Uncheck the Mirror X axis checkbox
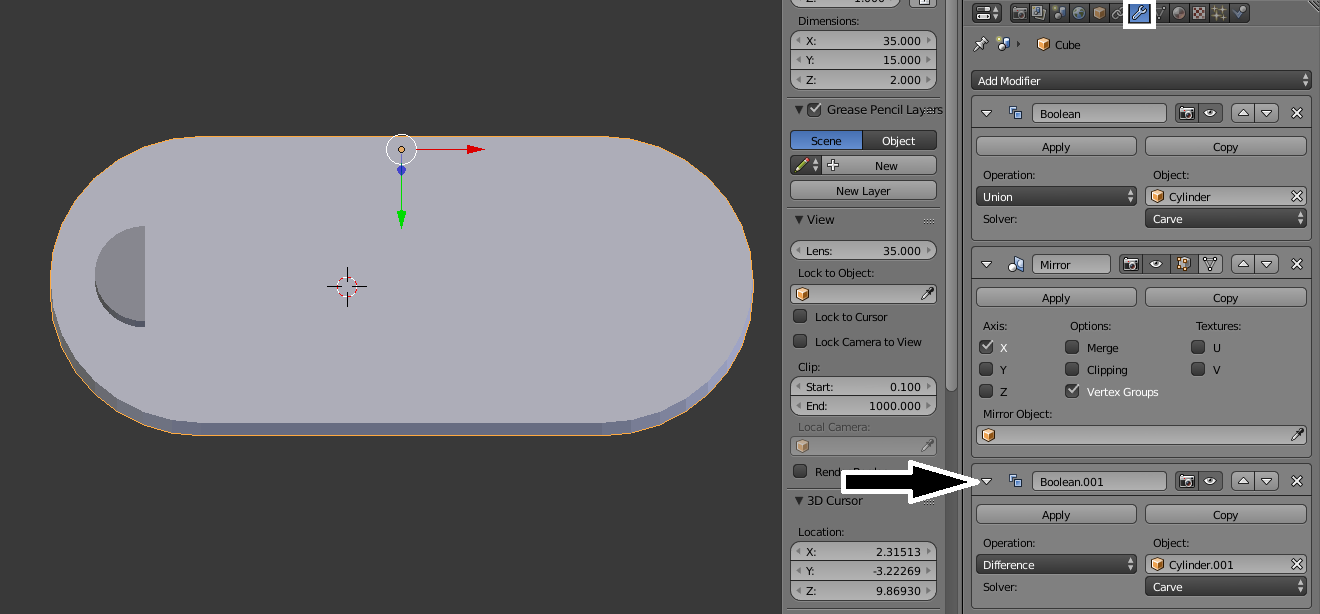 987,347
